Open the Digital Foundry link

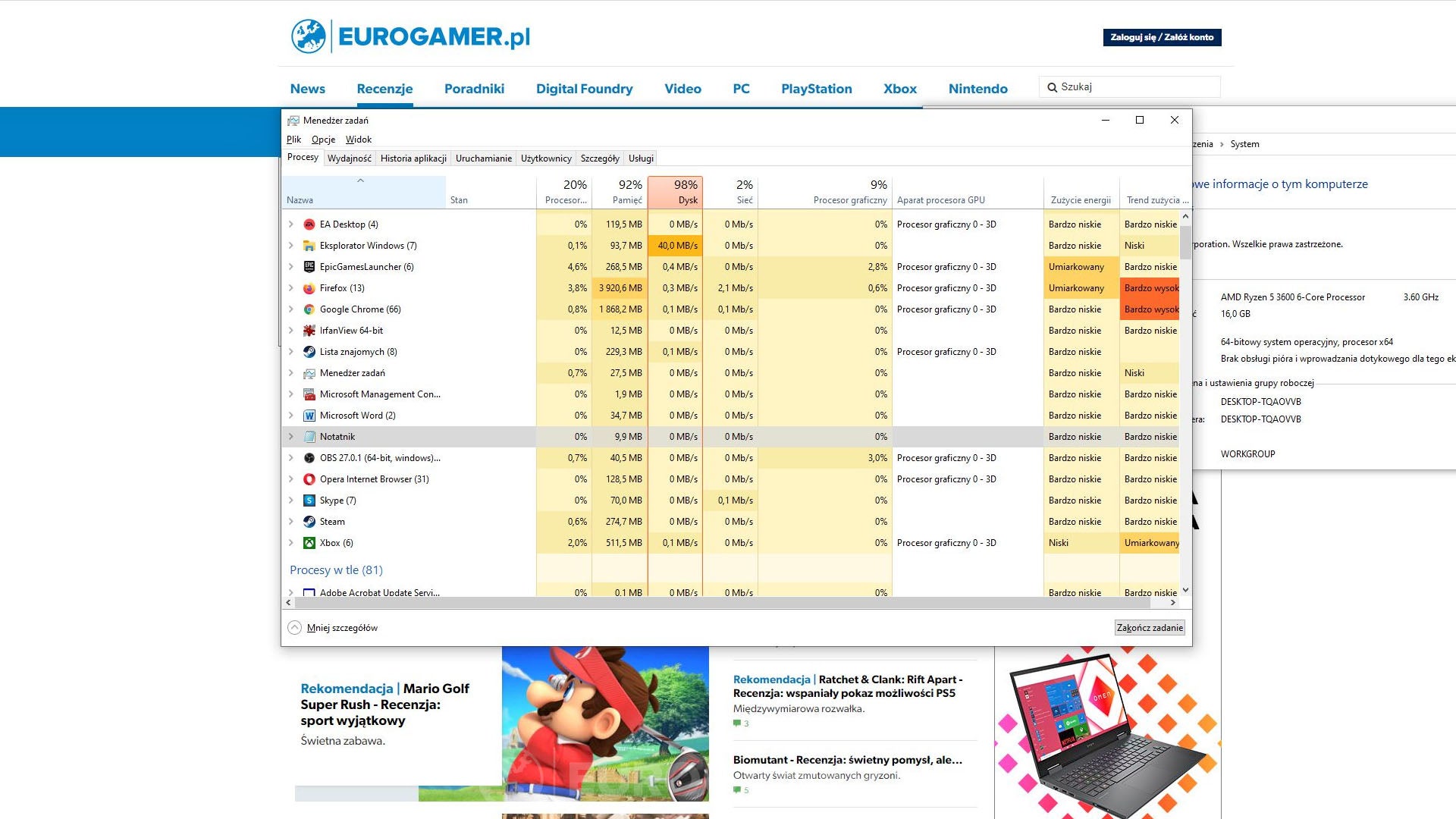pyautogui.click(x=584, y=89)
